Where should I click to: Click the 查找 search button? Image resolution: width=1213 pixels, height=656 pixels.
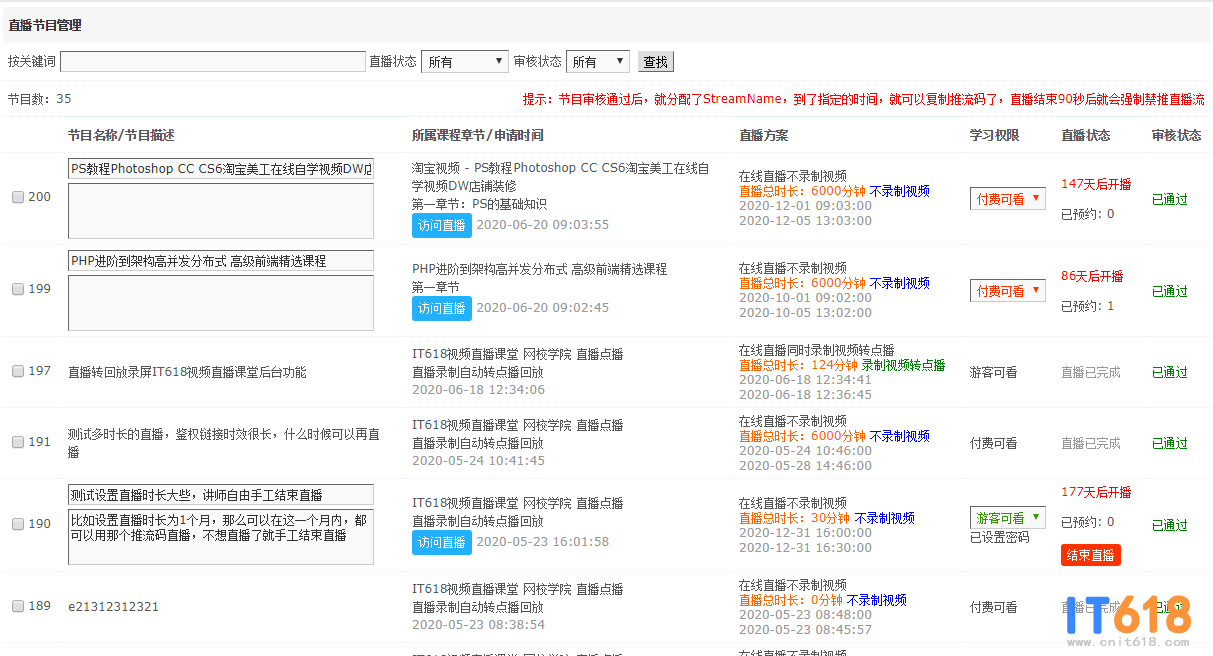[x=656, y=62]
